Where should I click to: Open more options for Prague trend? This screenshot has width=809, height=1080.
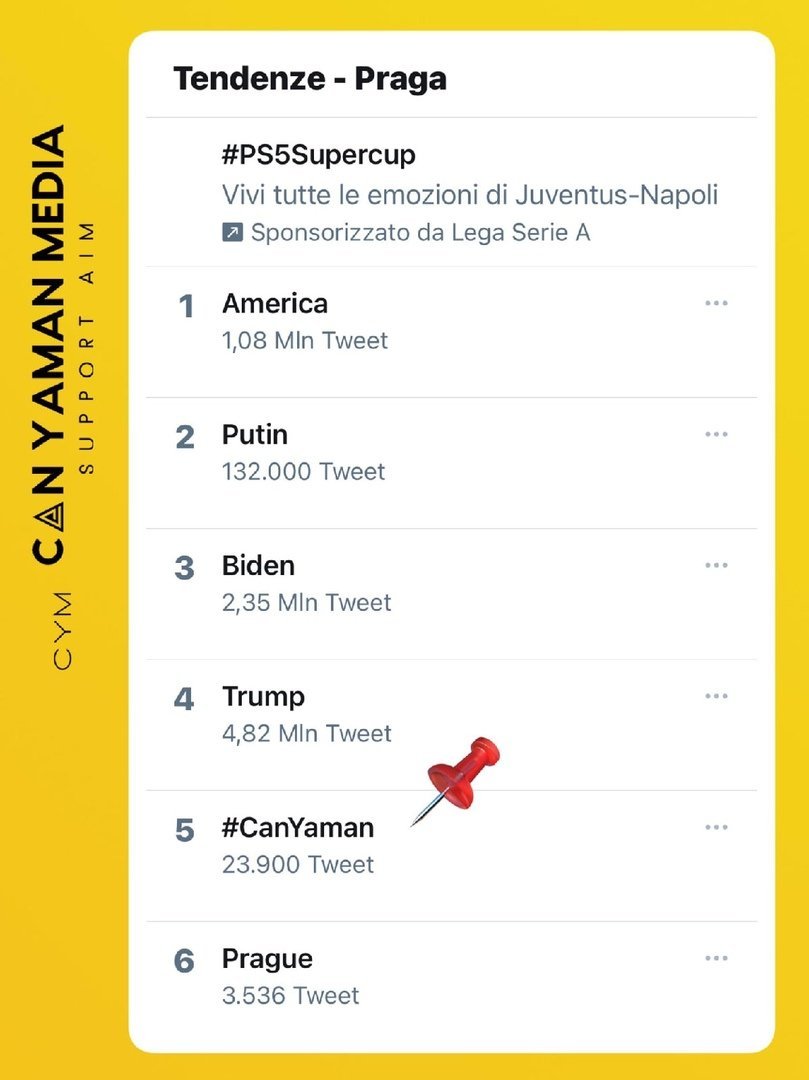[715, 958]
